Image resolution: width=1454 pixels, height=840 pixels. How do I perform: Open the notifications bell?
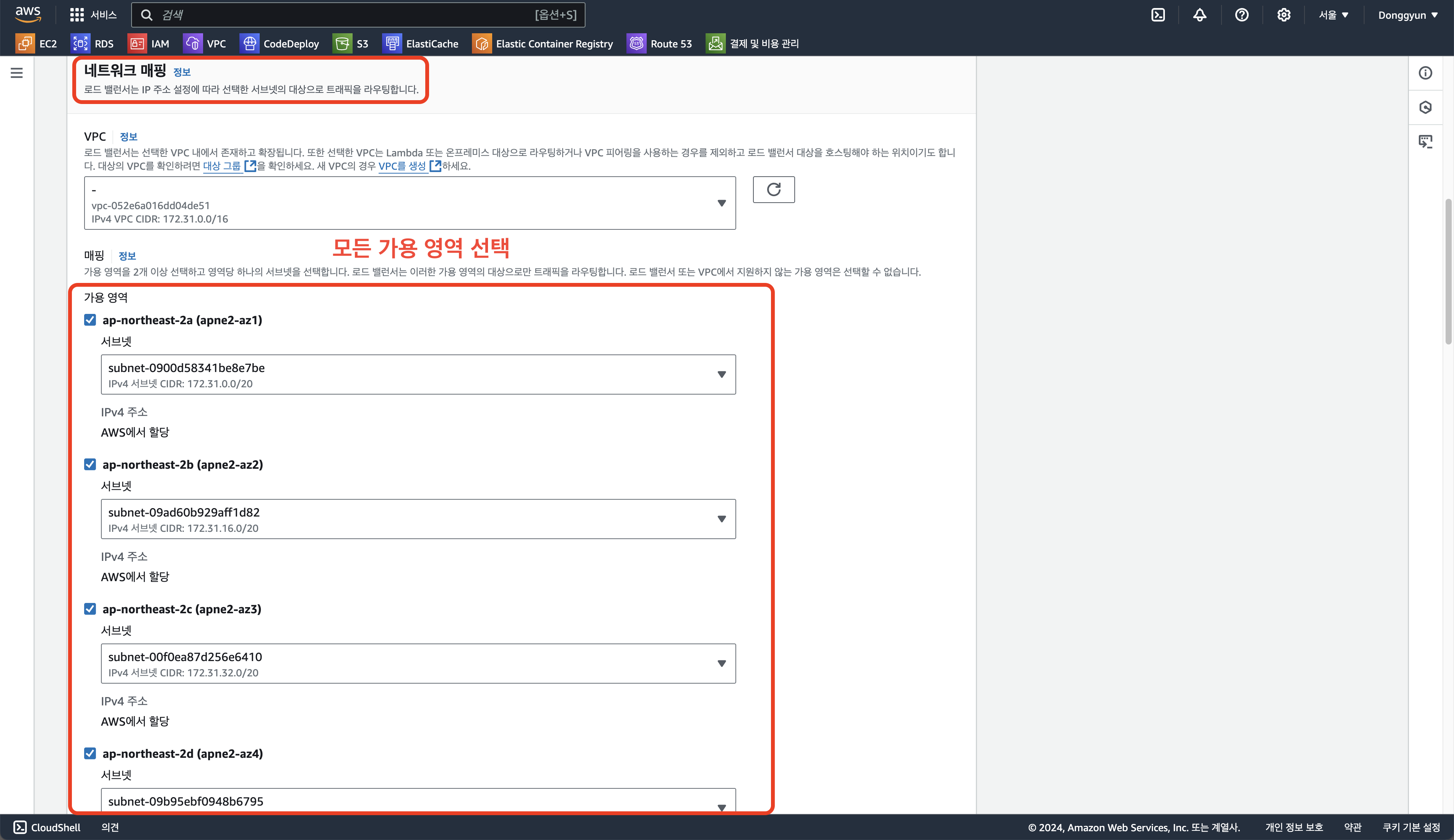coord(1200,15)
